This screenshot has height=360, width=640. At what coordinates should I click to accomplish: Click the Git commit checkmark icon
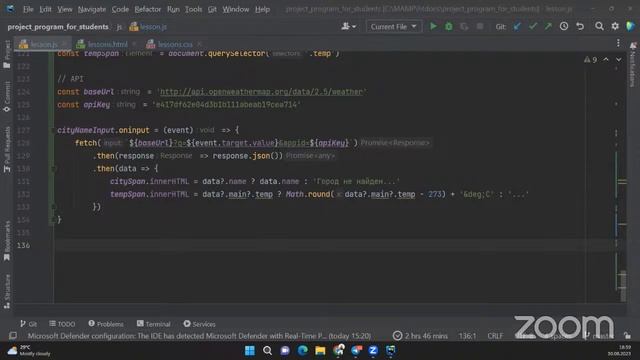pos(533,27)
